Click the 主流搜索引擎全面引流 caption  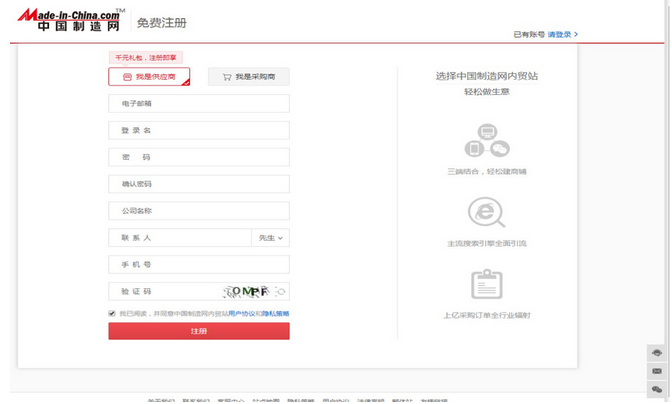(x=487, y=243)
